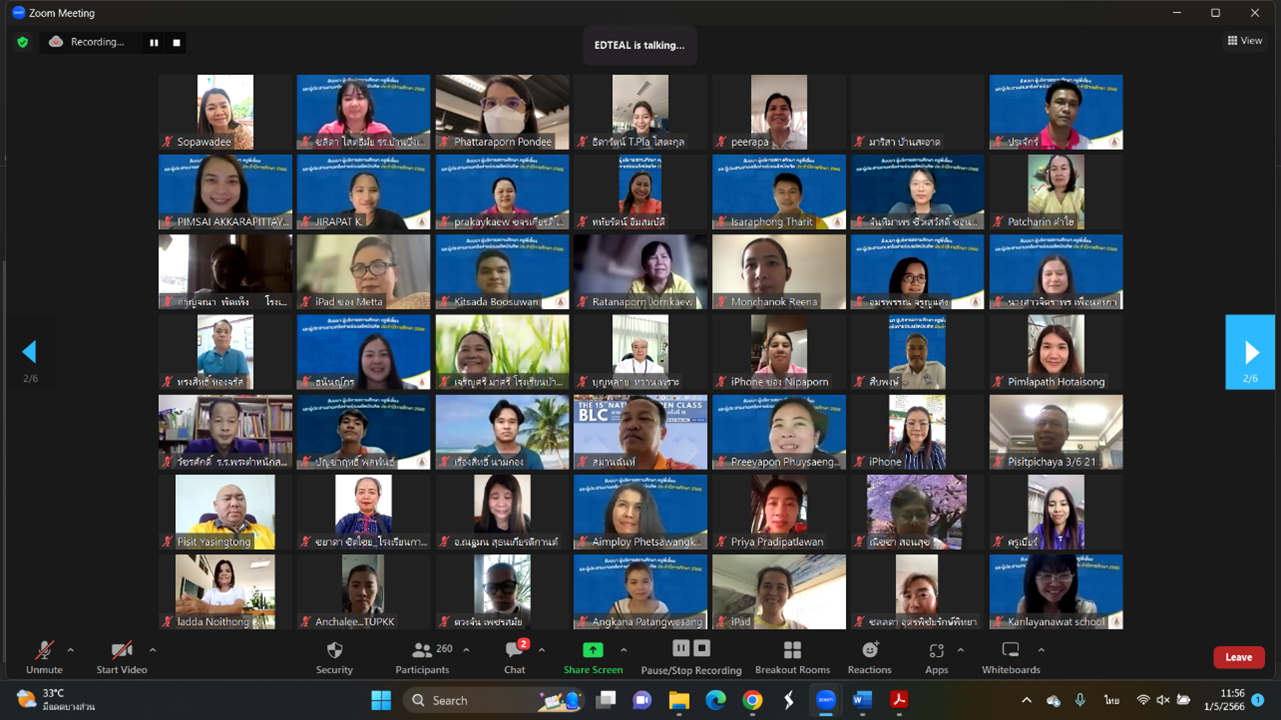Open the Security shield options
Screen dimensions: 1281x720
(334, 657)
